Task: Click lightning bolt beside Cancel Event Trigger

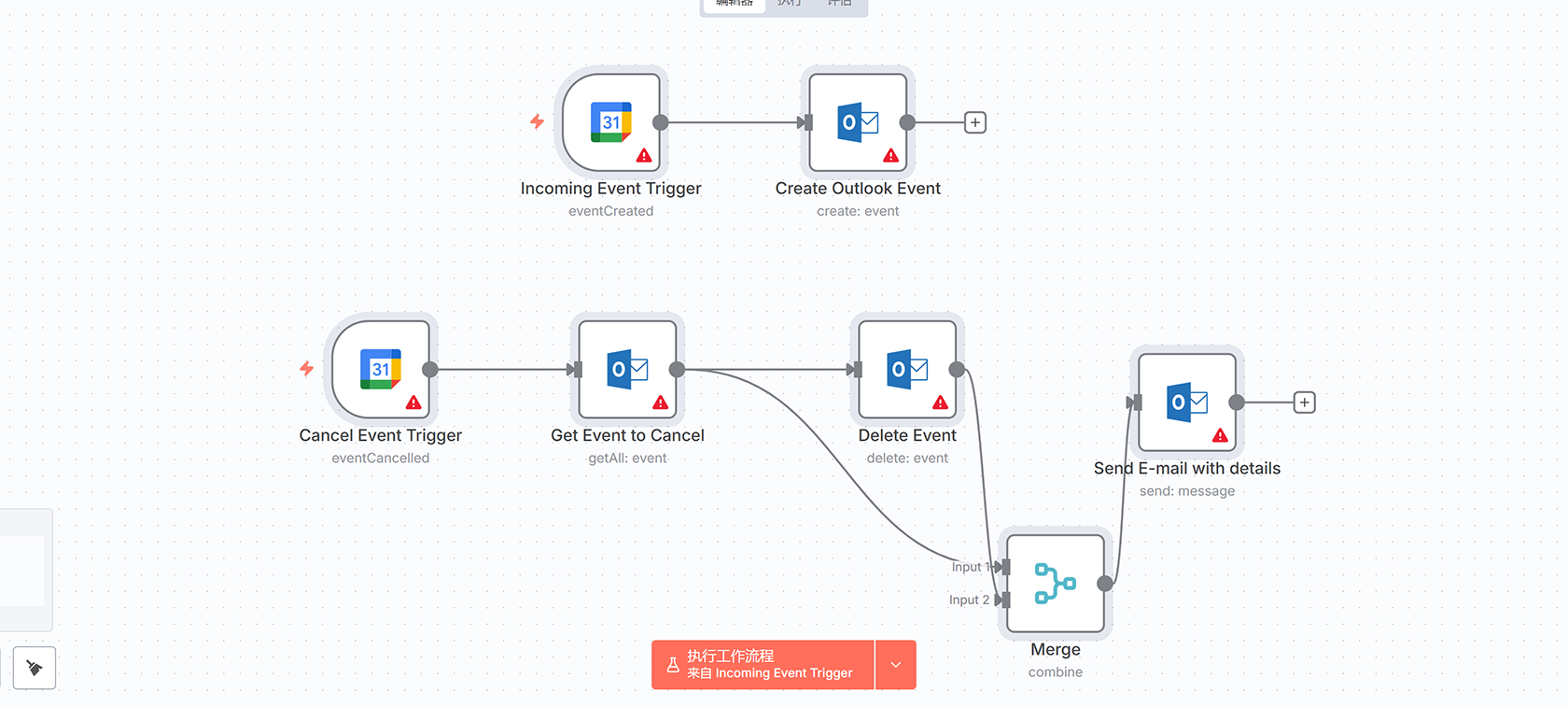Action: point(306,369)
